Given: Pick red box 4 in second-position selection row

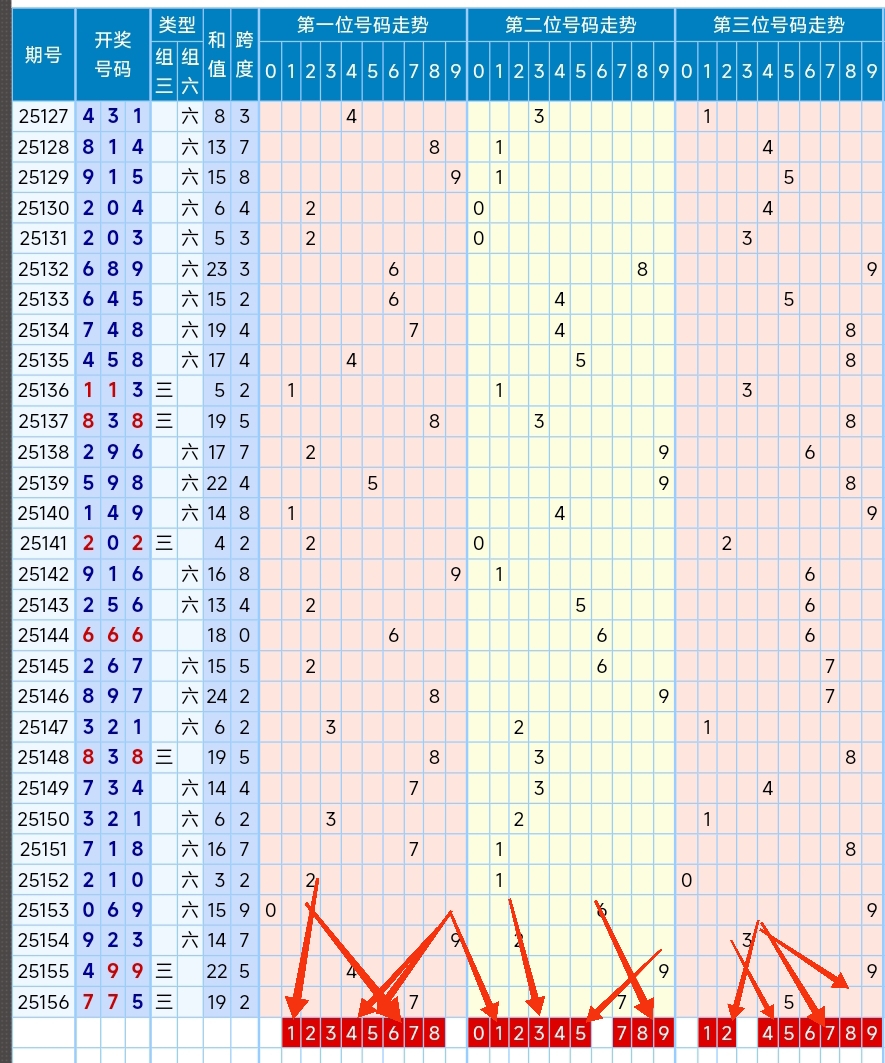Looking at the screenshot, I should coord(559,1033).
